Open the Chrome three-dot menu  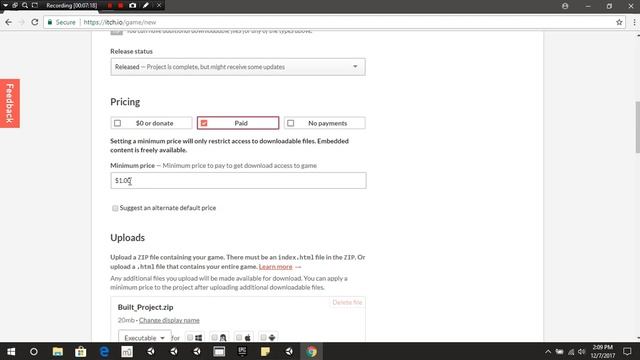click(634, 22)
